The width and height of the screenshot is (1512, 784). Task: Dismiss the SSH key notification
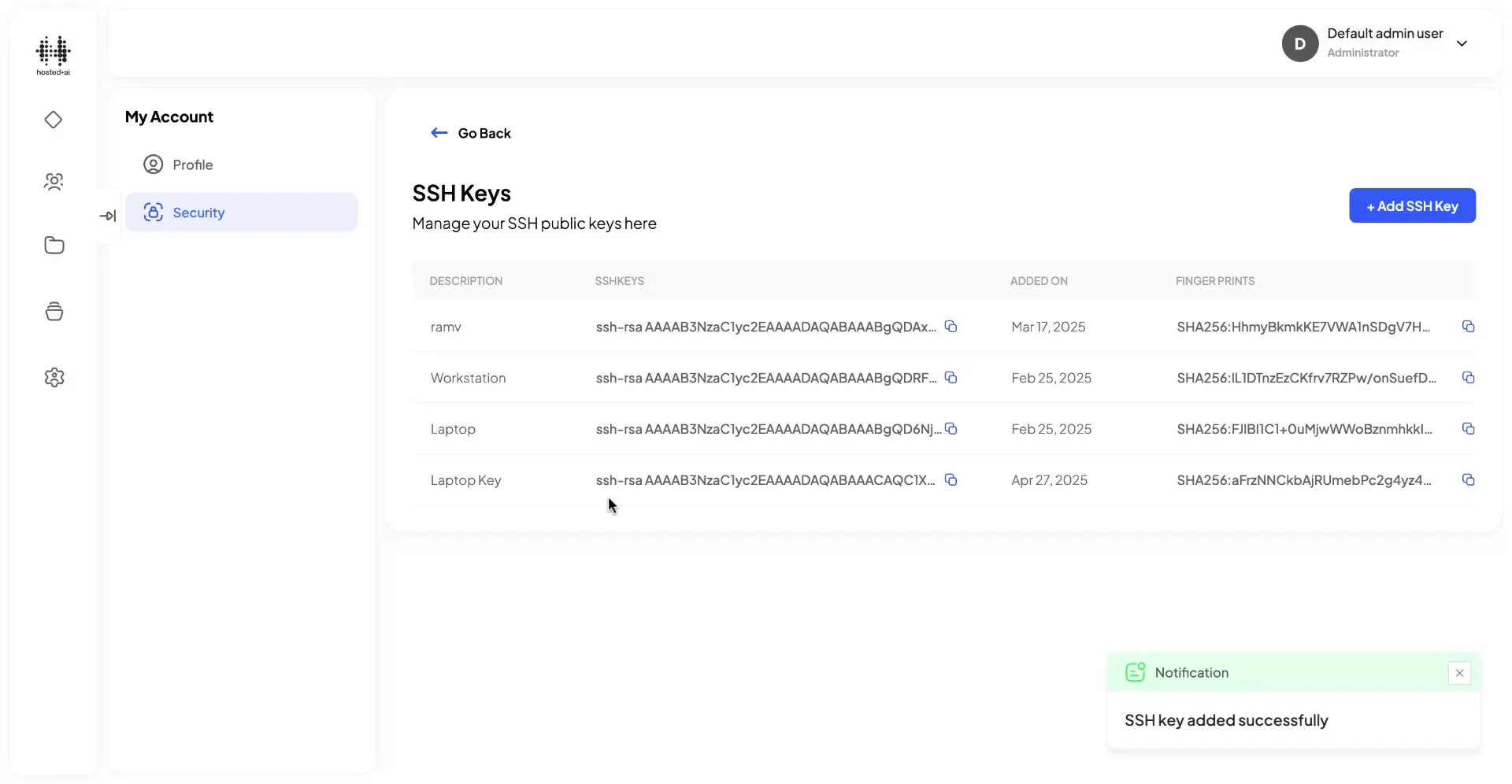tap(1459, 673)
